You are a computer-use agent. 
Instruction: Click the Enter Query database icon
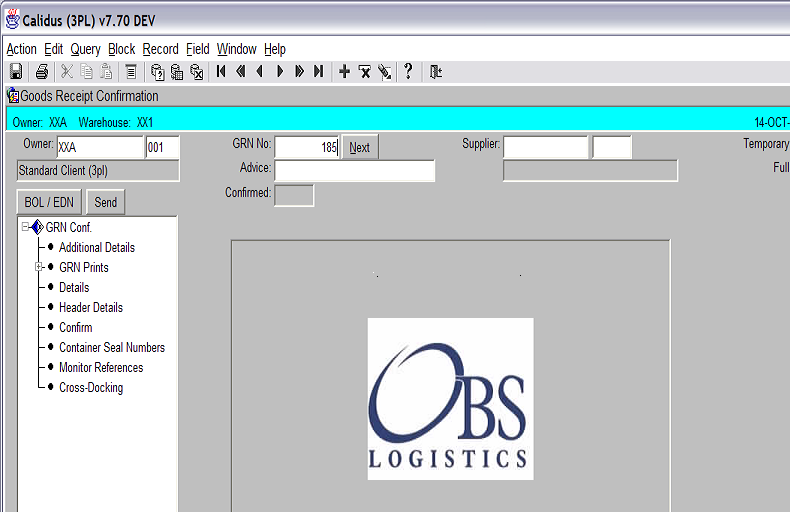tap(157, 72)
